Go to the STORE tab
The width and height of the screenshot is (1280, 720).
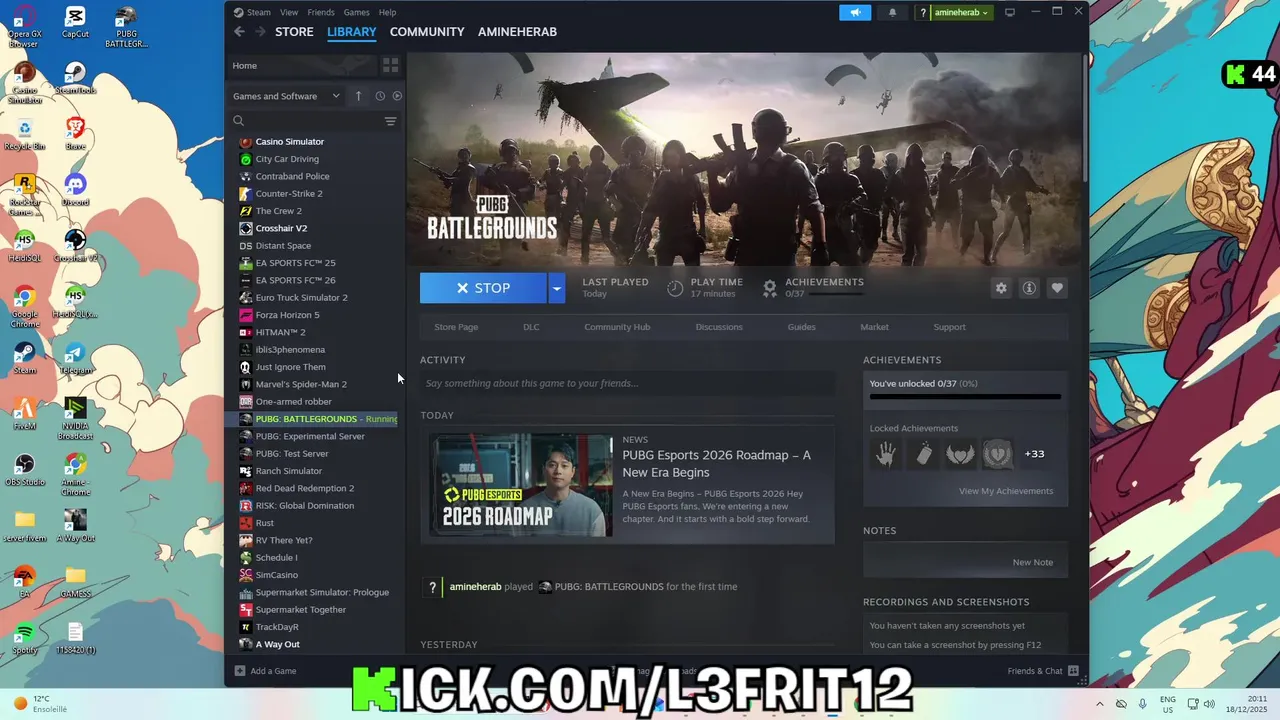coord(294,32)
